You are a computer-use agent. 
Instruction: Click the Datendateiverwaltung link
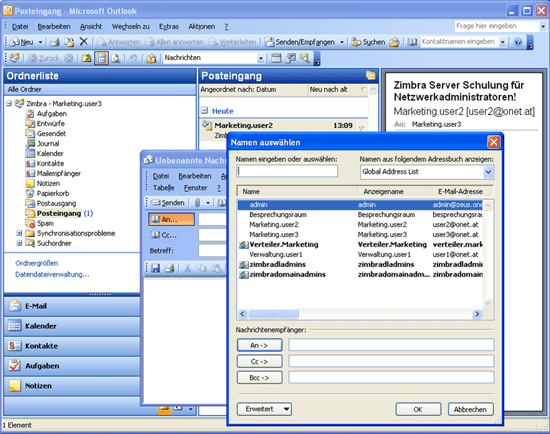point(52,274)
